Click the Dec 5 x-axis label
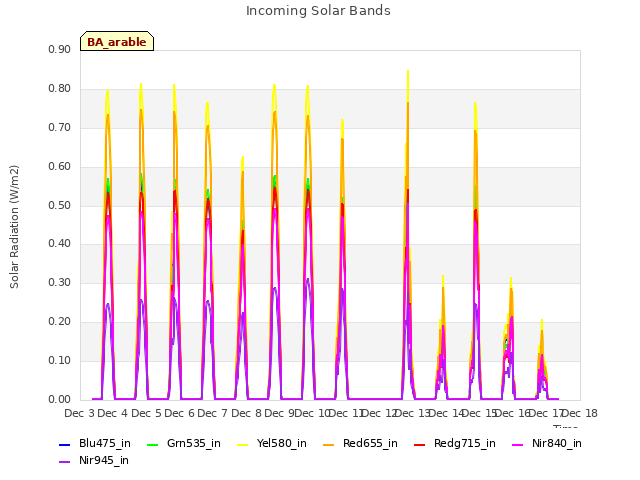The width and height of the screenshot is (640, 480). (x=146, y=413)
